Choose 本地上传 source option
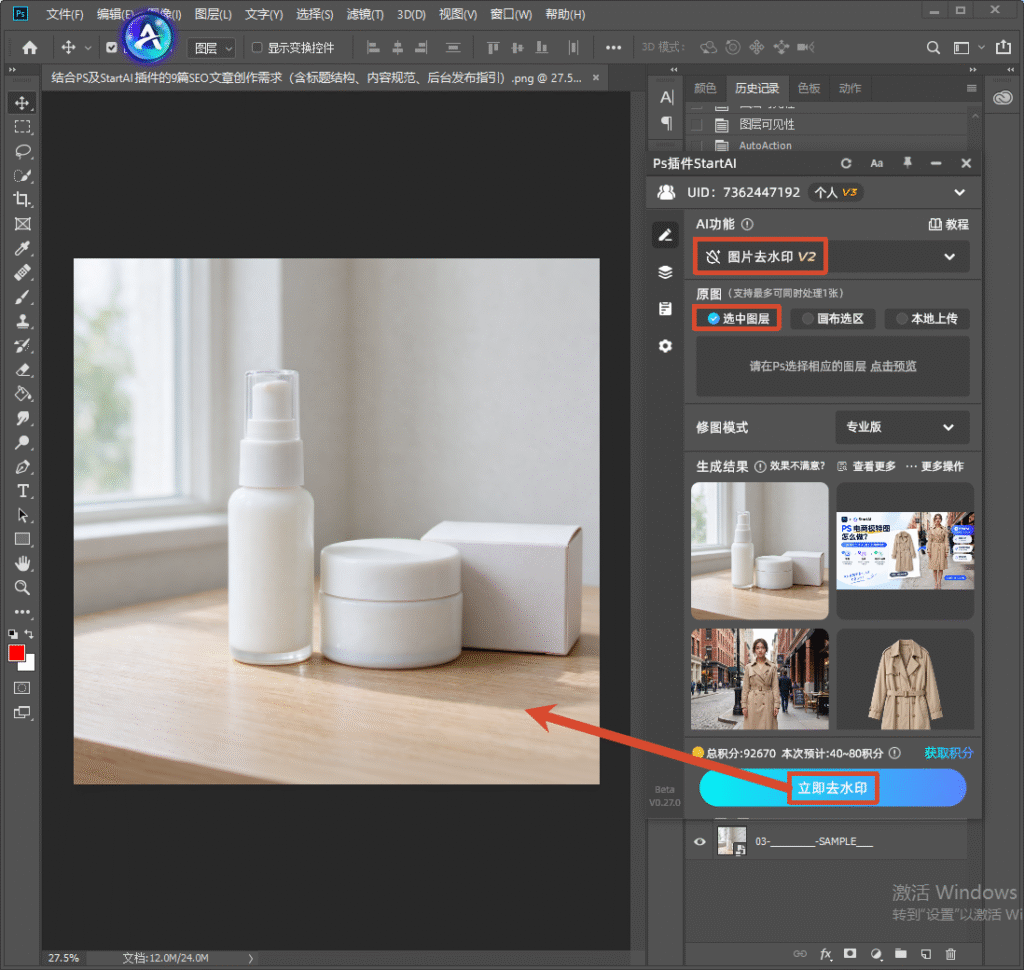 [927, 319]
